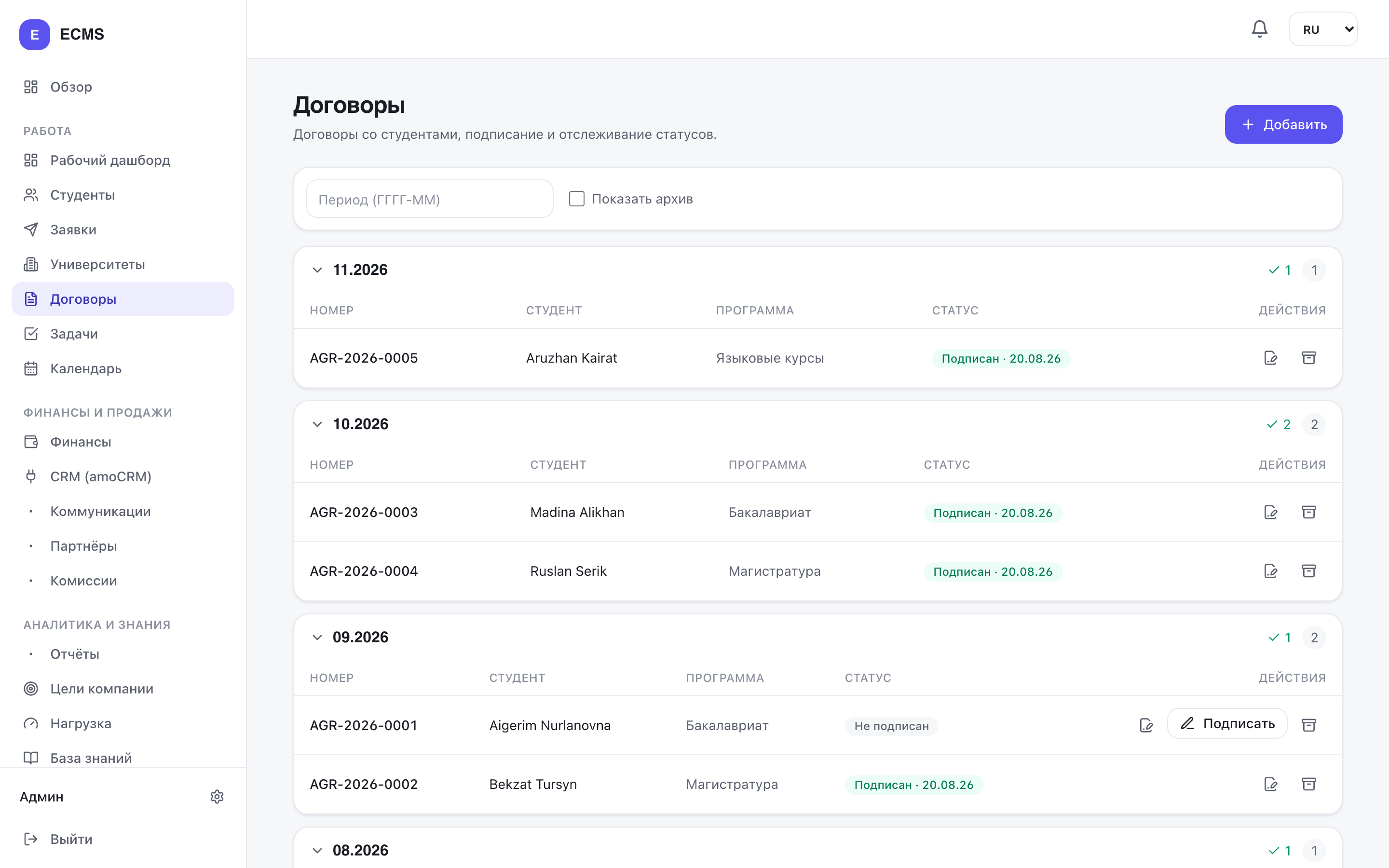Click edit icon for AGR-2026-0004
This screenshot has width=1389, height=868.
tap(1271, 571)
